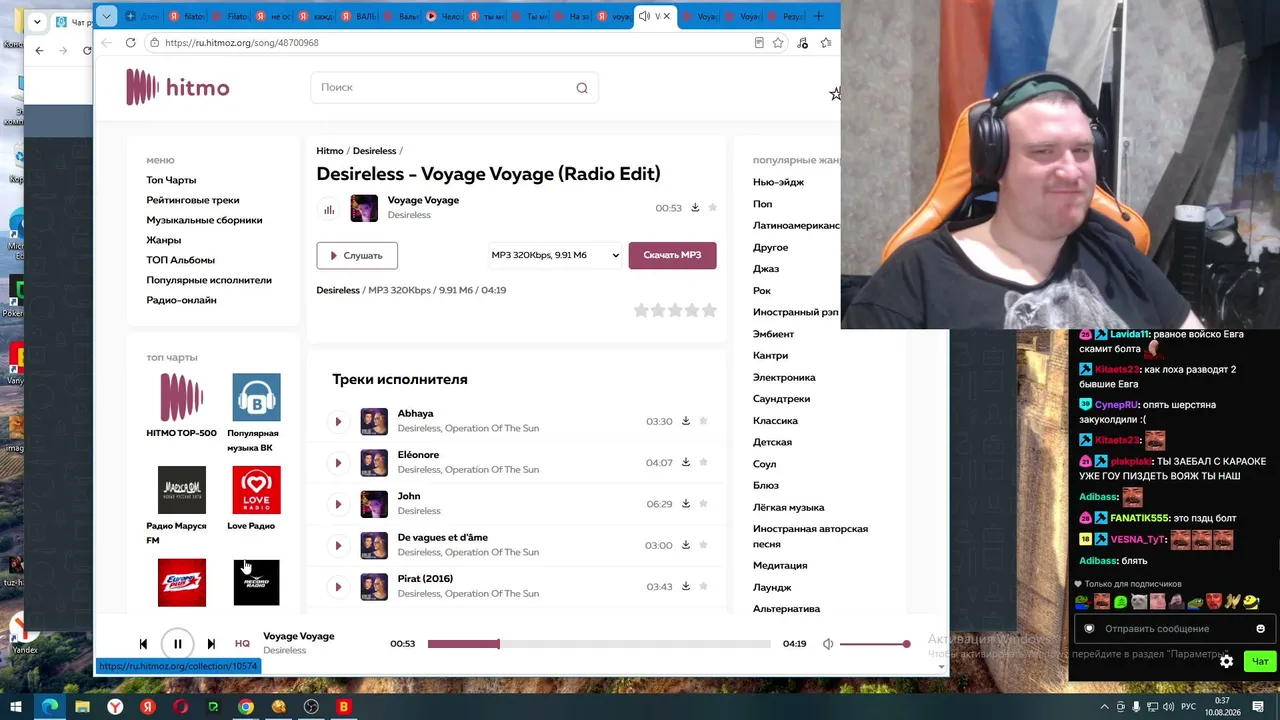Open Microsoft Edge from the taskbar
Viewport: 1280px width, 720px height.
pos(49,707)
